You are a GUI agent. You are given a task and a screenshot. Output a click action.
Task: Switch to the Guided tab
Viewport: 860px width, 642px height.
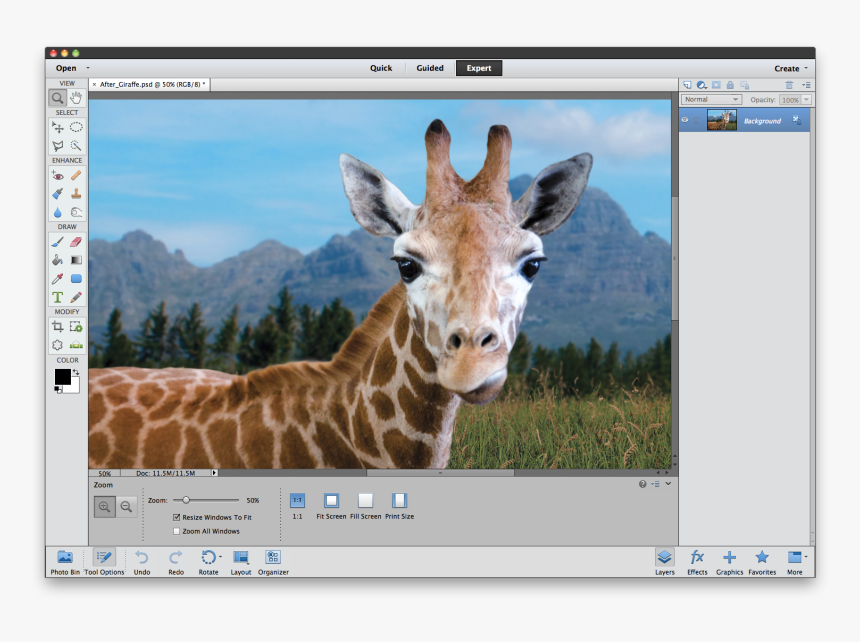point(429,68)
